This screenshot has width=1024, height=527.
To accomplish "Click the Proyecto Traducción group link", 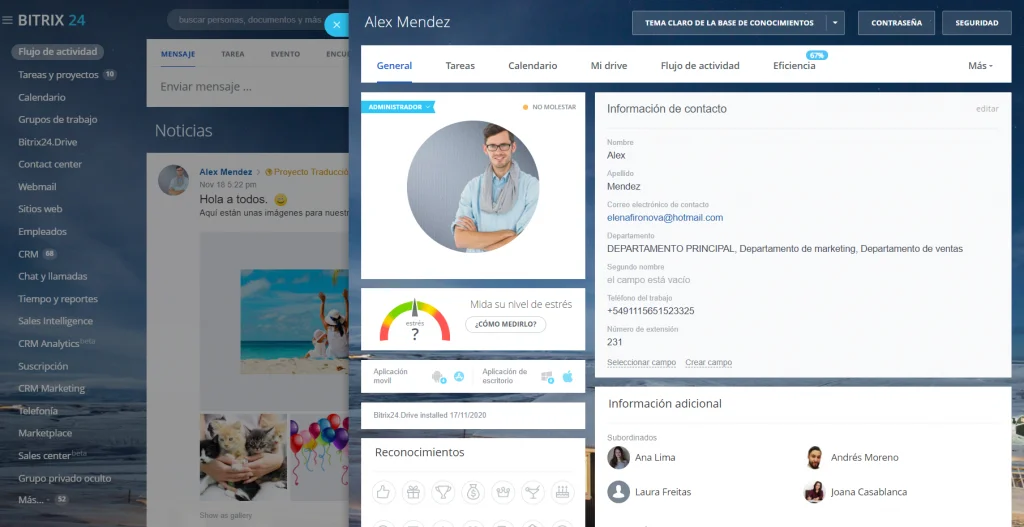I will (311, 172).
